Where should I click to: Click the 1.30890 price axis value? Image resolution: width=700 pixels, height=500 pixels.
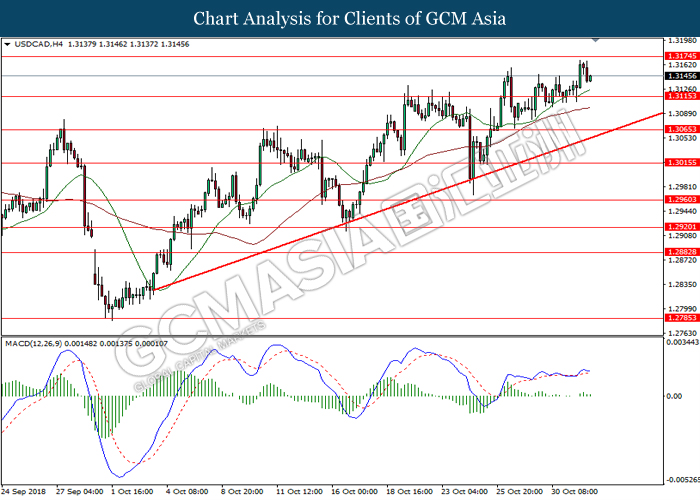(x=682, y=114)
